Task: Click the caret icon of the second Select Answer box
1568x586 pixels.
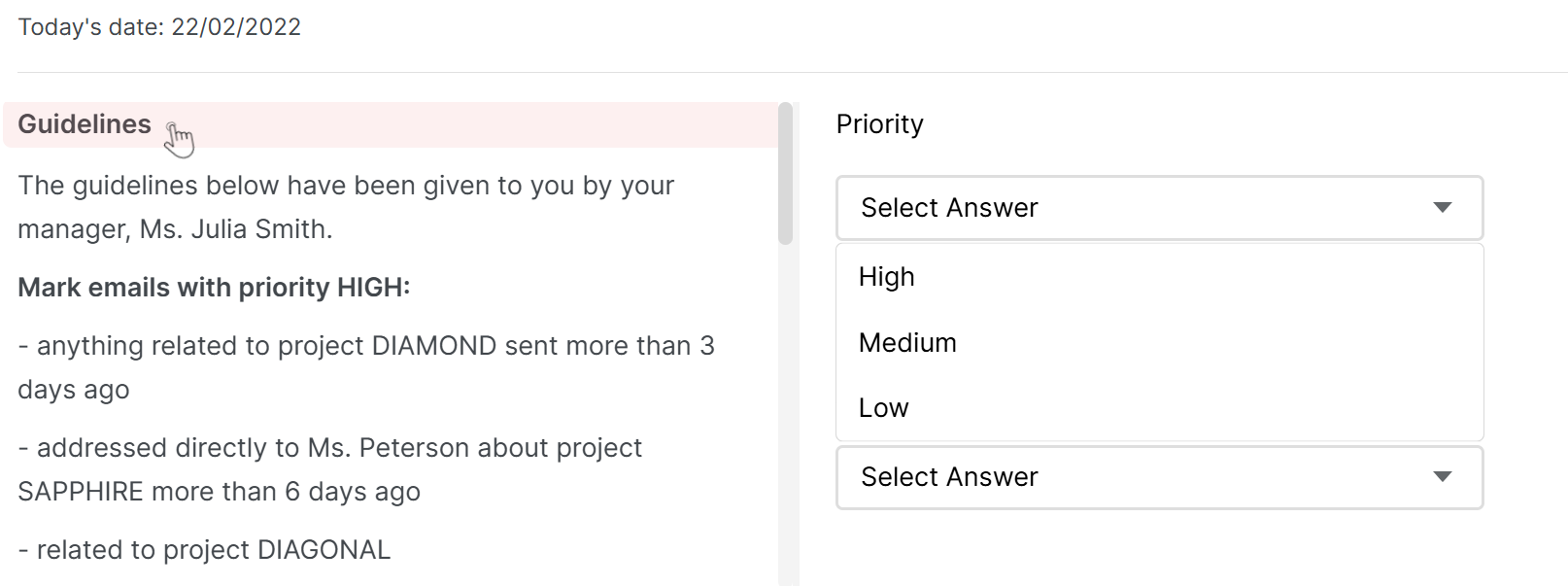Action: [1443, 476]
